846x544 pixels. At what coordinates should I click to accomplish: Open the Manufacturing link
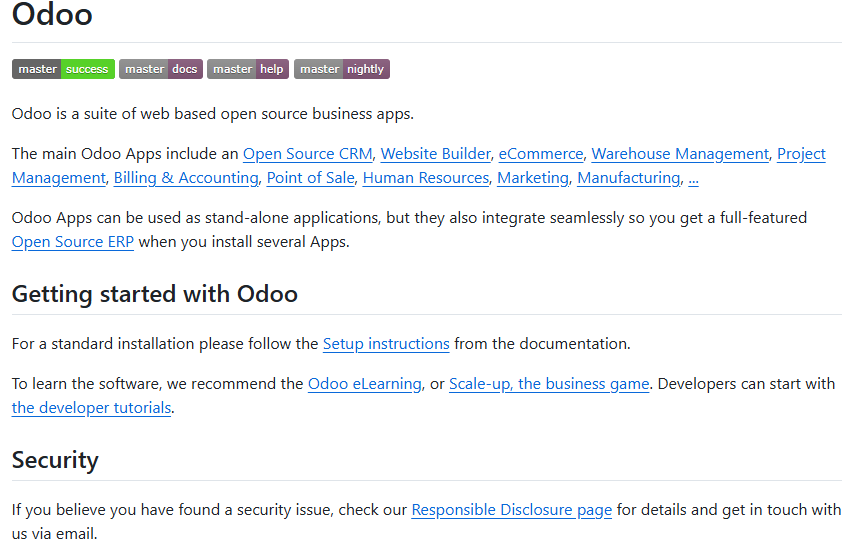(628, 178)
